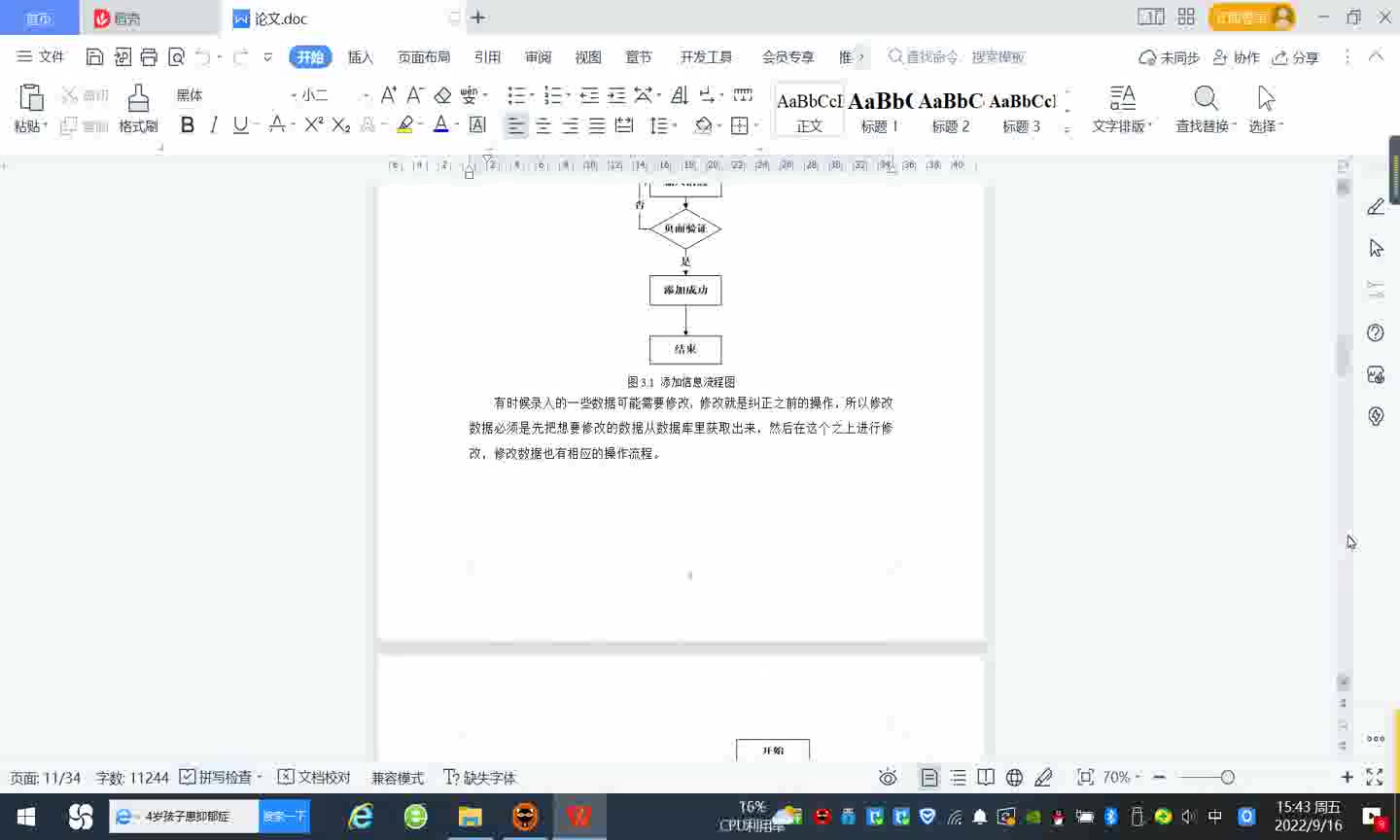Click the Paste clipboard icon
The height and width of the screenshot is (840, 1400).
[x=31, y=98]
